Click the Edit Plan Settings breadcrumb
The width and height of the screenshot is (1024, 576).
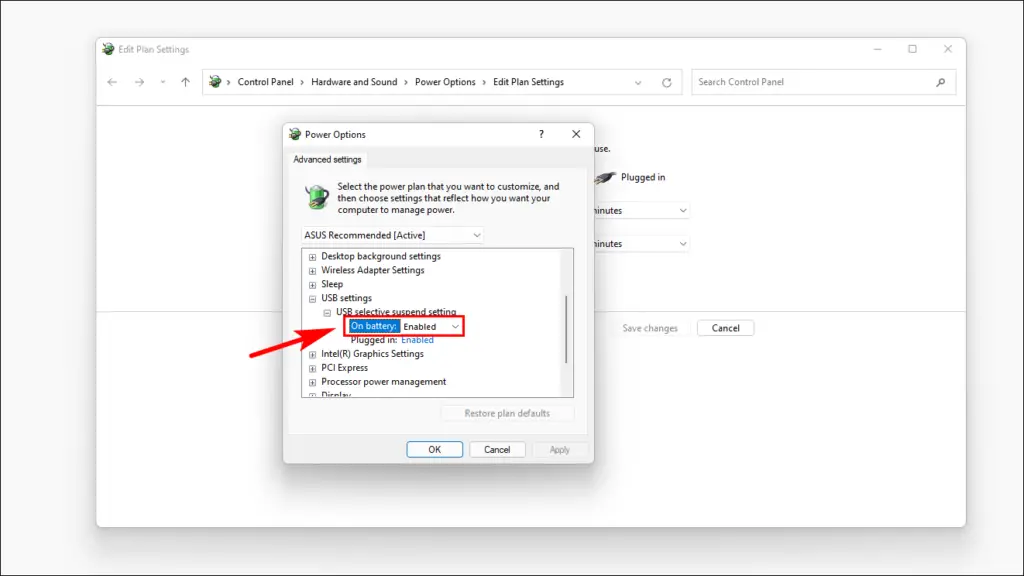528,82
